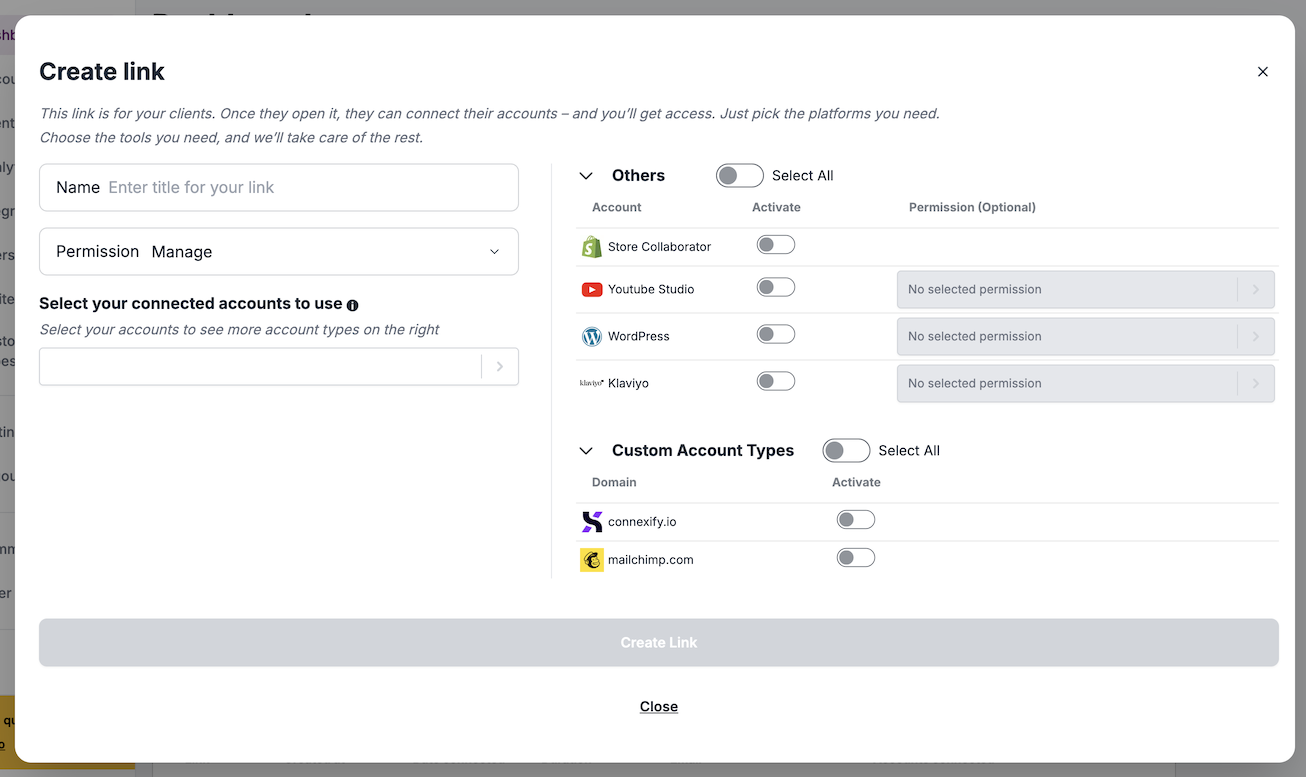Image resolution: width=1306 pixels, height=777 pixels.
Task: Open Youtube Studio permission selector
Action: point(1085,290)
